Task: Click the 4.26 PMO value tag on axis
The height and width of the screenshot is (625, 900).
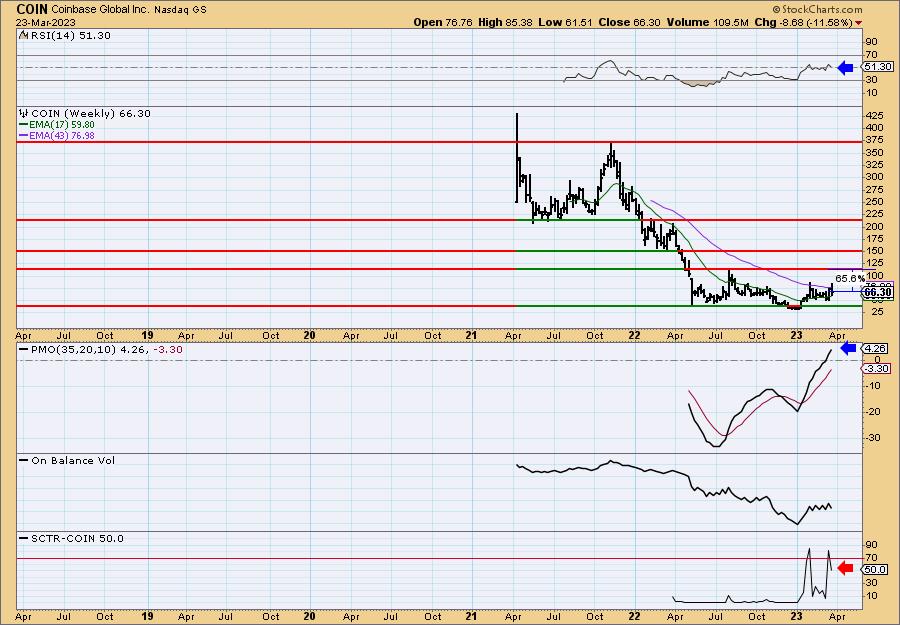Action: coord(875,348)
